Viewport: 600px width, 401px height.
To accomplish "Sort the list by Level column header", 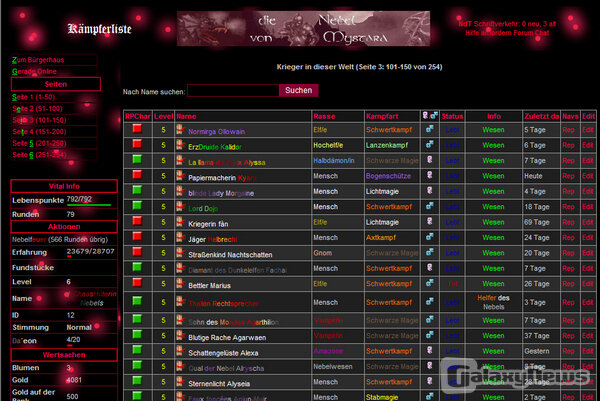I will point(162,116).
